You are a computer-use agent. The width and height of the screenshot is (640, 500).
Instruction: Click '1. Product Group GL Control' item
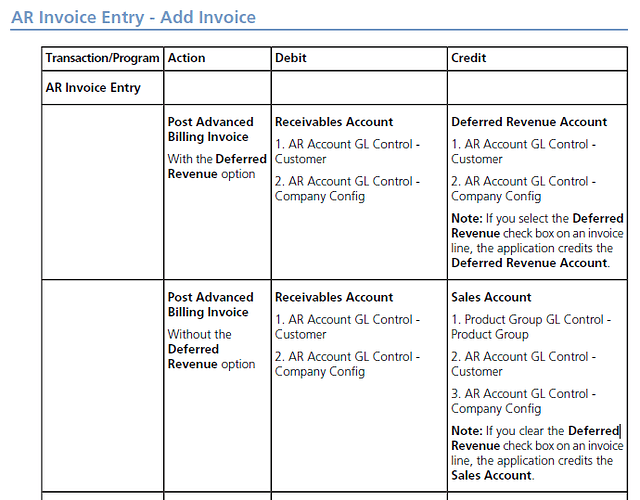(531, 327)
